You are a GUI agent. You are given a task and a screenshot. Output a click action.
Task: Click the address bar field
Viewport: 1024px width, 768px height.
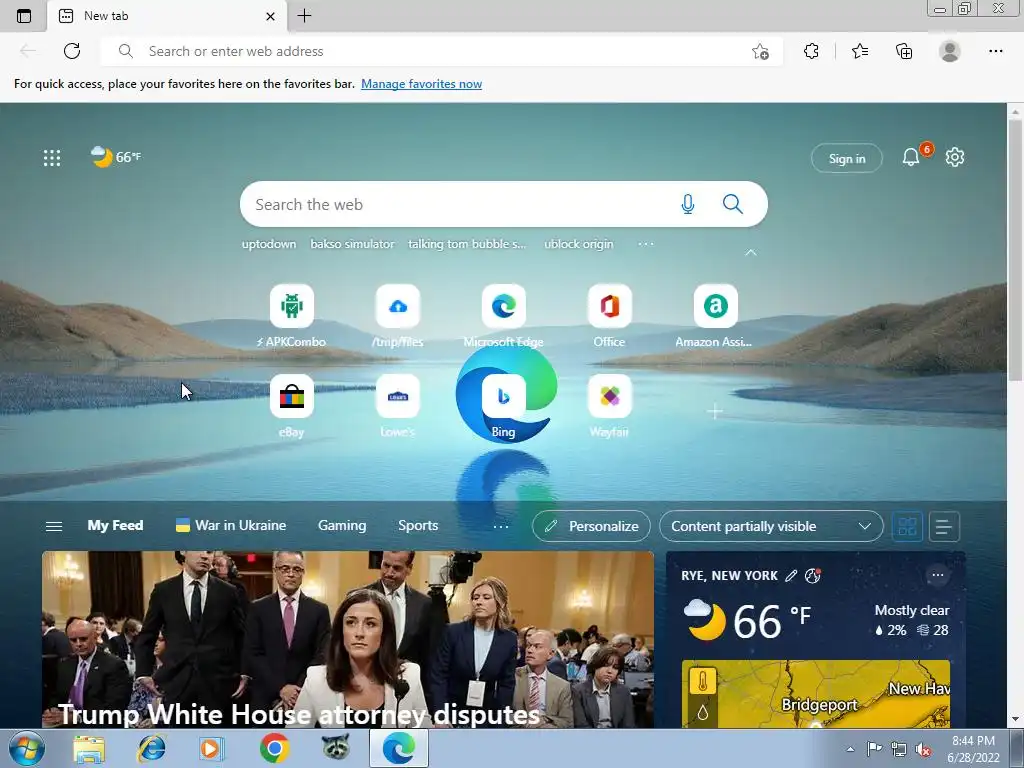pos(441,51)
